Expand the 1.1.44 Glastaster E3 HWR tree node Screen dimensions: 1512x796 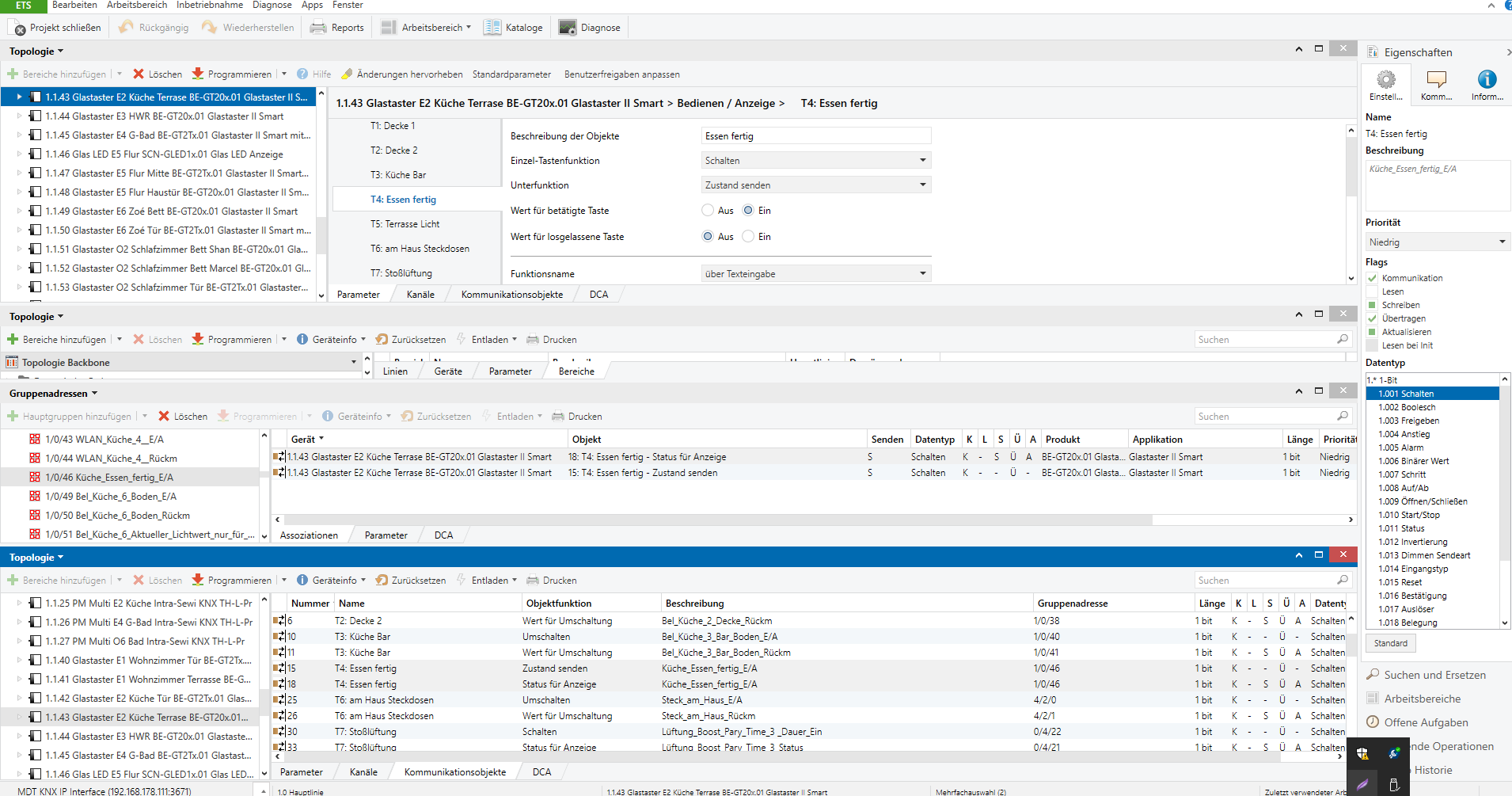pyautogui.click(x=20, y=116)
